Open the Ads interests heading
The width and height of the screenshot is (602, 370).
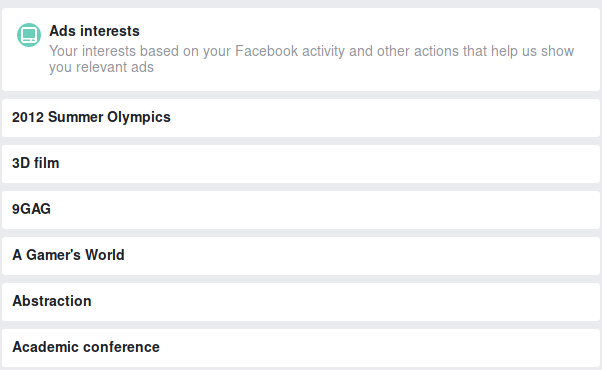[x=94, y=31]
